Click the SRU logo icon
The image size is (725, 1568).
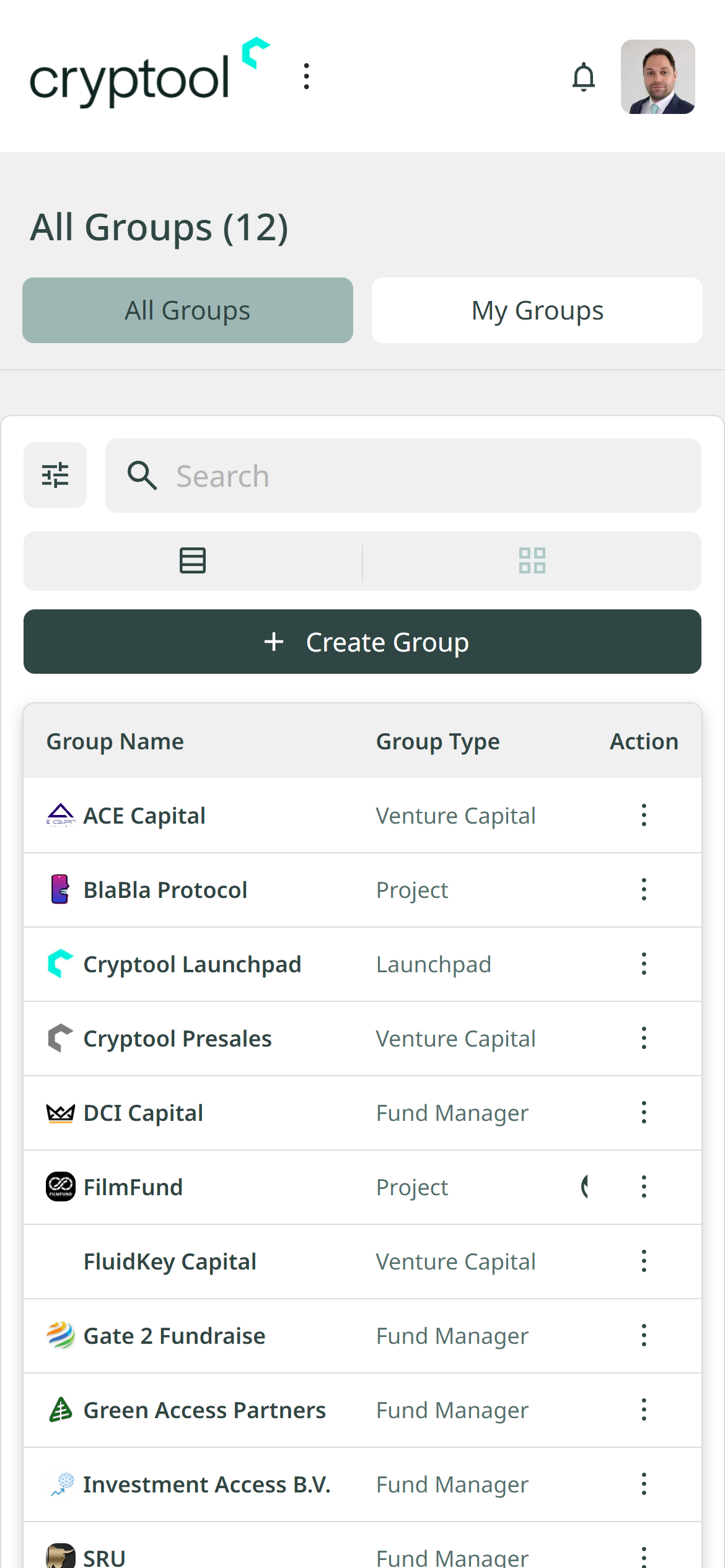pos(61,1556)
